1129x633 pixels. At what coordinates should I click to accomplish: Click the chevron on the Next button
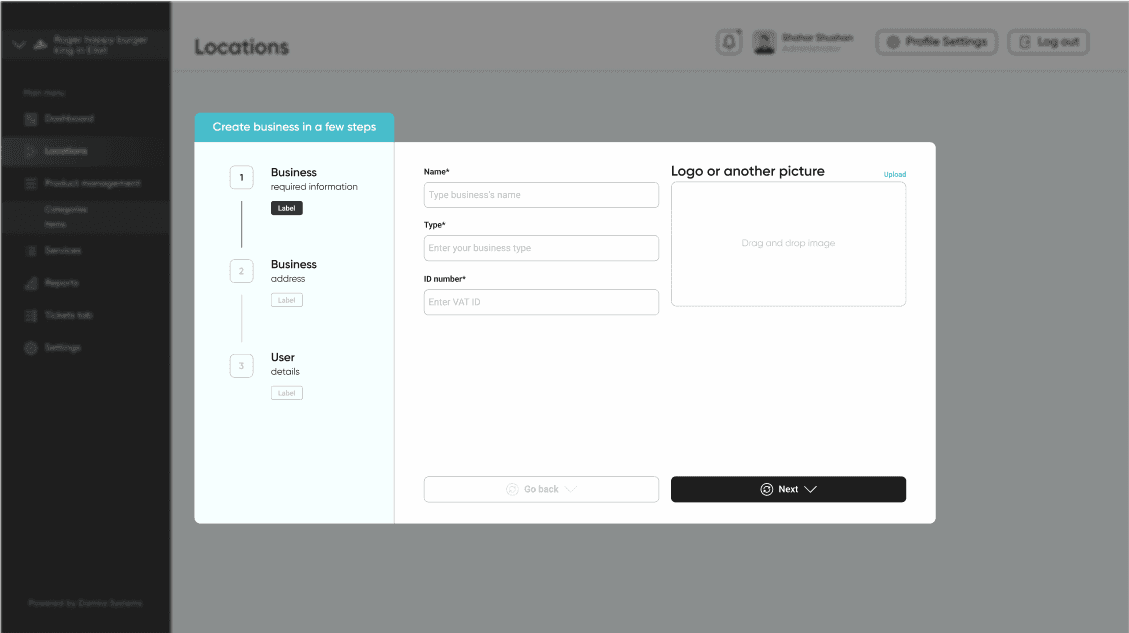tap(810, 489)
